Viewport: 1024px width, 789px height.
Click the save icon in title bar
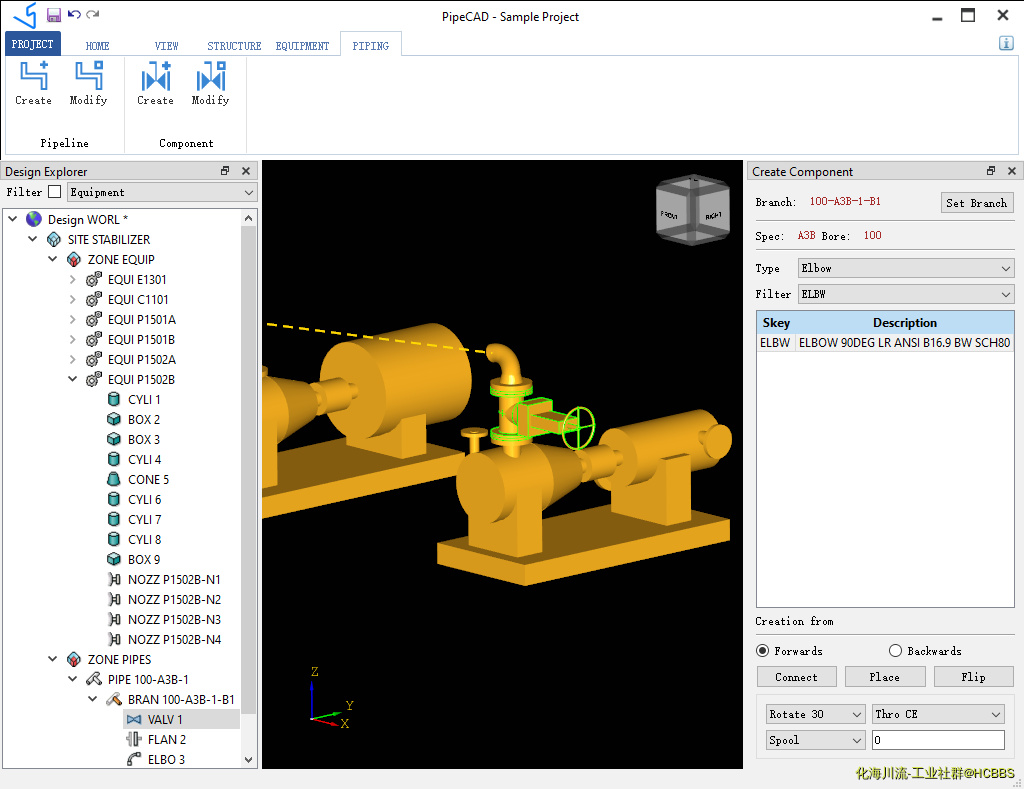(x=54, y=15)
